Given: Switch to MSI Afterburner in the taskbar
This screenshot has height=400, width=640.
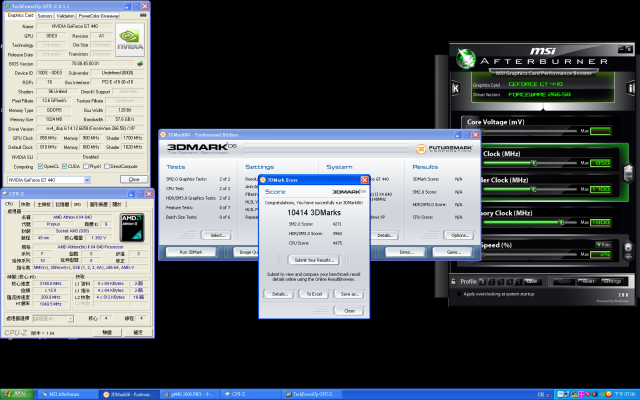Looking at the screenshot, I should tap(68, 394).
